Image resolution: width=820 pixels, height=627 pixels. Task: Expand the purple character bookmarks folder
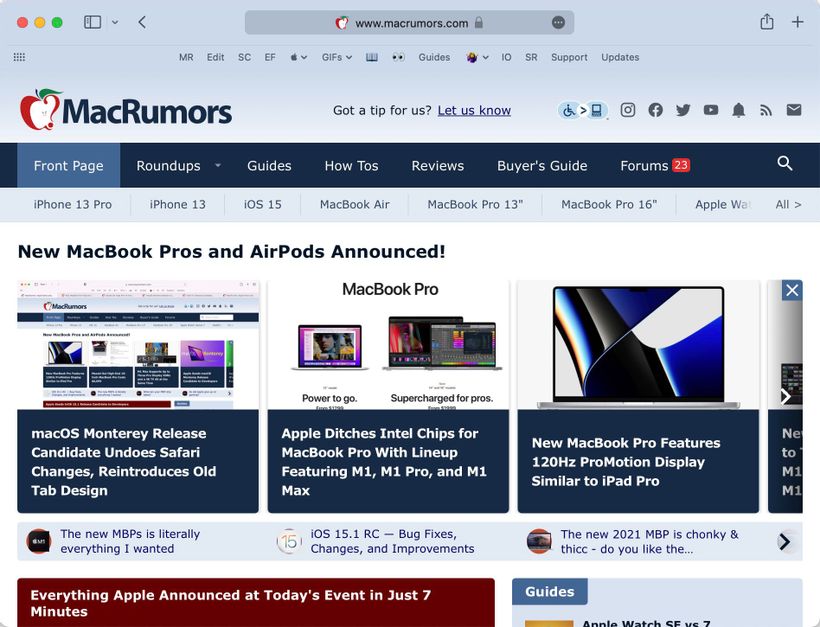coord(477,57)
